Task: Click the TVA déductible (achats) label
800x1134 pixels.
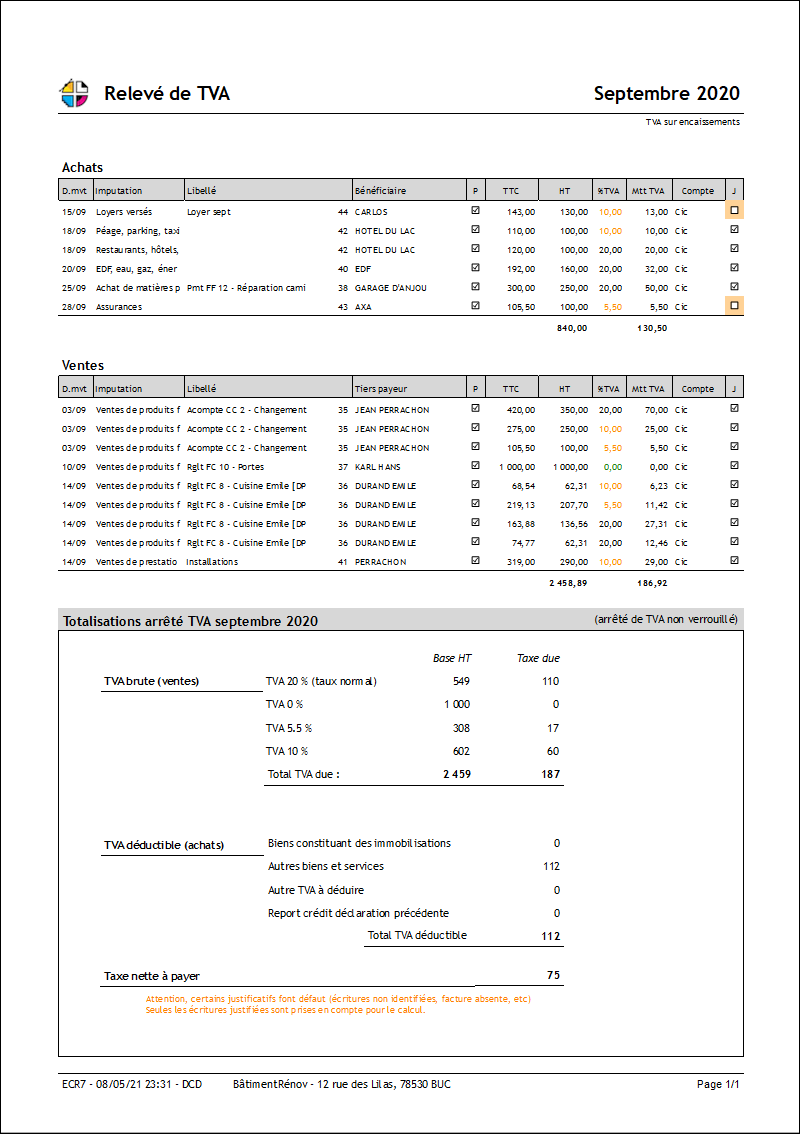Action: (164, 845)
